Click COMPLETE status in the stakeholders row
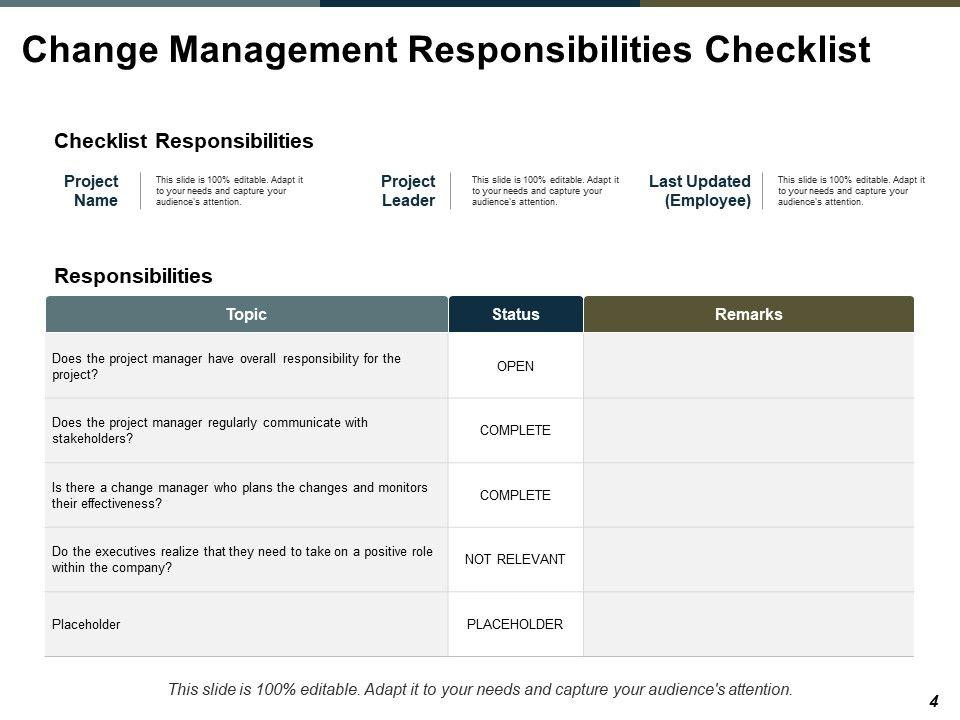 516,430
